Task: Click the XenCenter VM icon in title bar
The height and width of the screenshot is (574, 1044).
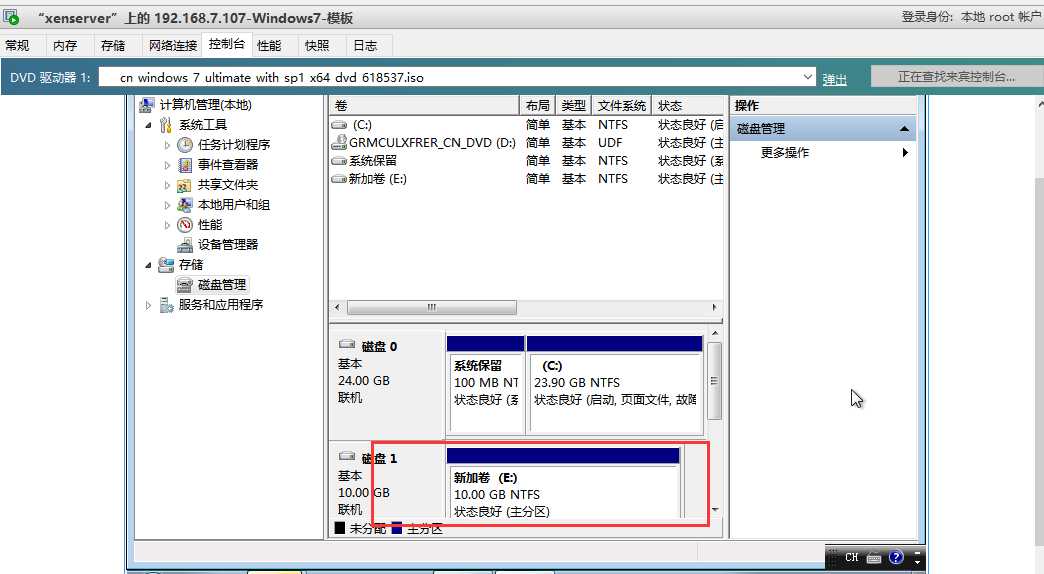Action: (x=11, y=17)
